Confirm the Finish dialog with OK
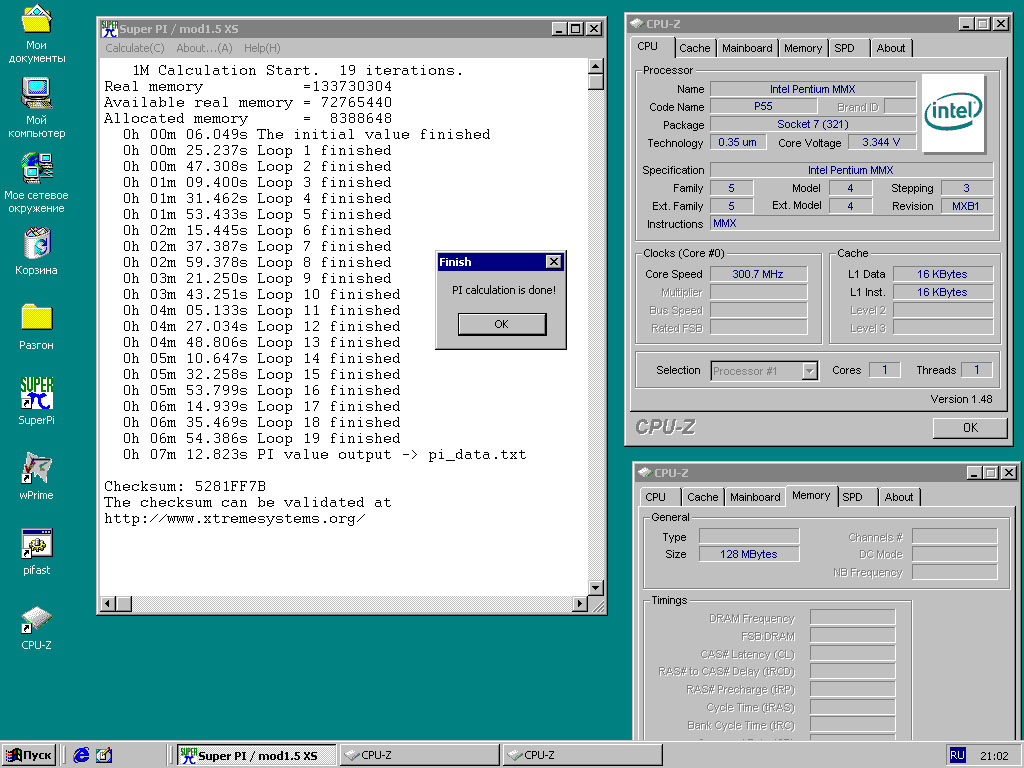This screenshot has height=768, width=1024. click(502, 324)
